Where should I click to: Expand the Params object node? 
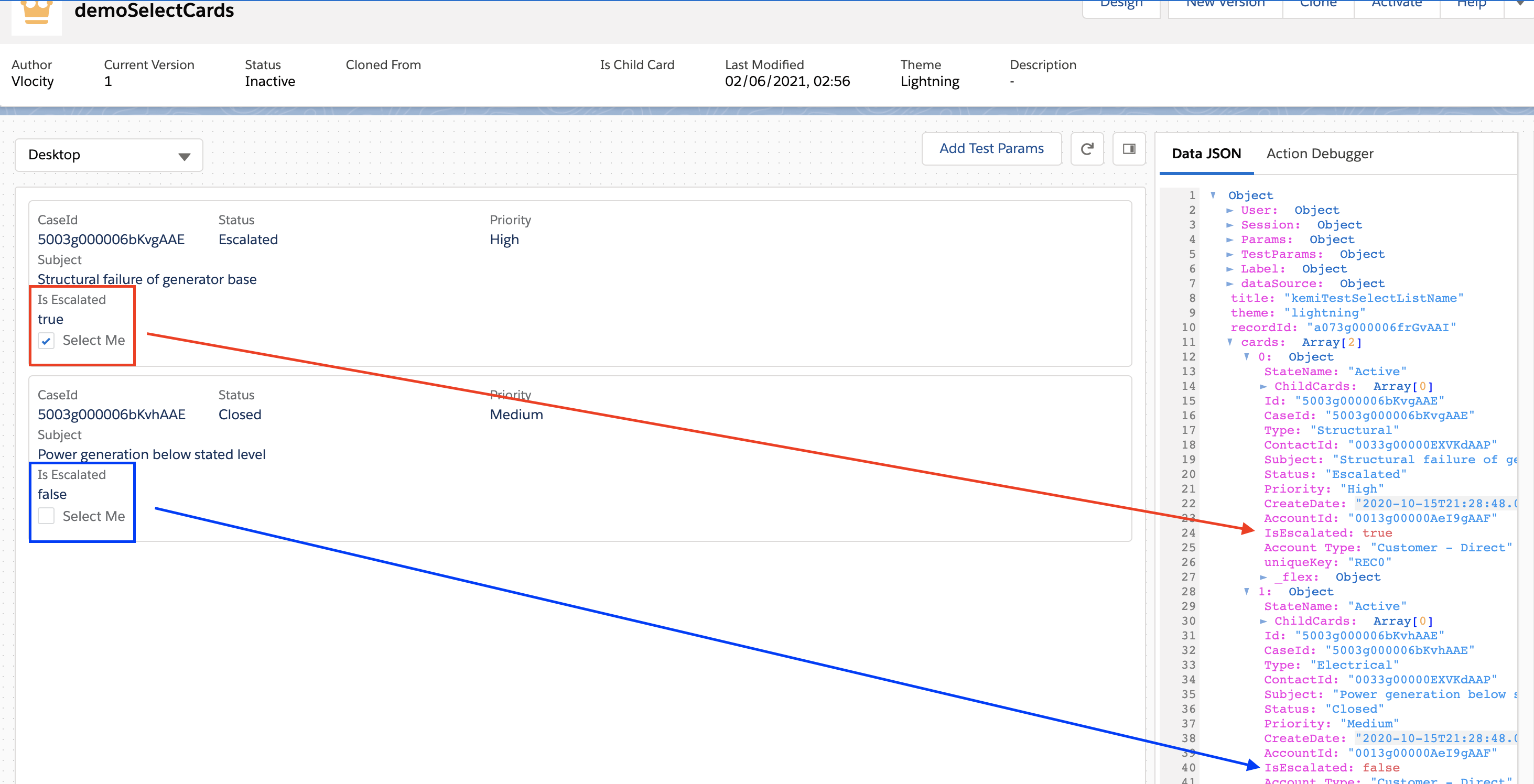click(1230, 239)
